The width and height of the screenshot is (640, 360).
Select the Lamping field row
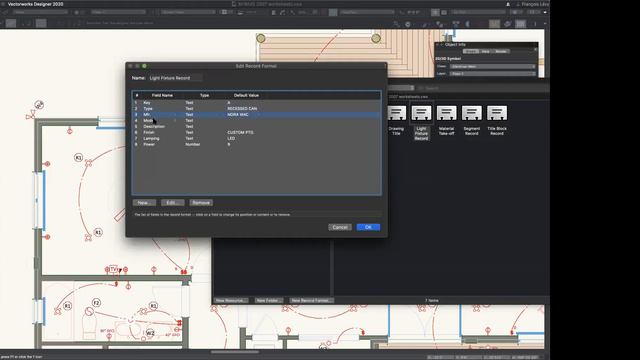coord(257,138)
